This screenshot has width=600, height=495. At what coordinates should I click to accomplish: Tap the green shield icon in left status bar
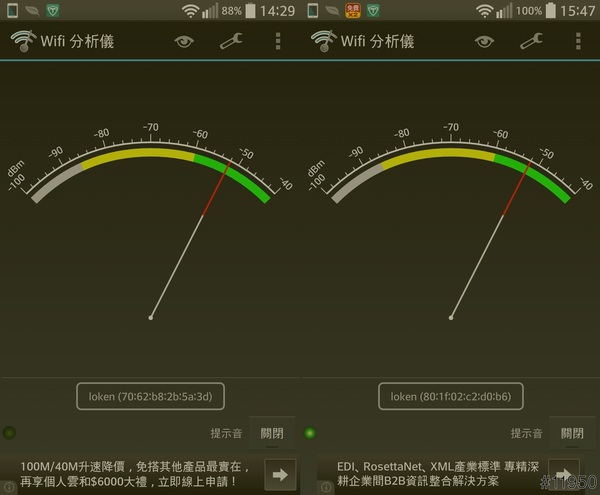[52, 10]
